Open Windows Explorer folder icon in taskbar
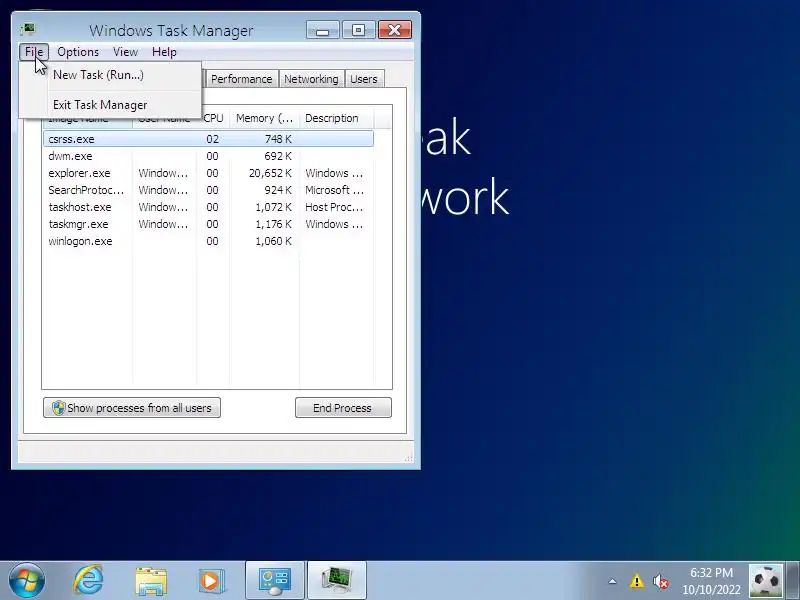The width and height of the screenshot is (800, 600). point(151,581)
